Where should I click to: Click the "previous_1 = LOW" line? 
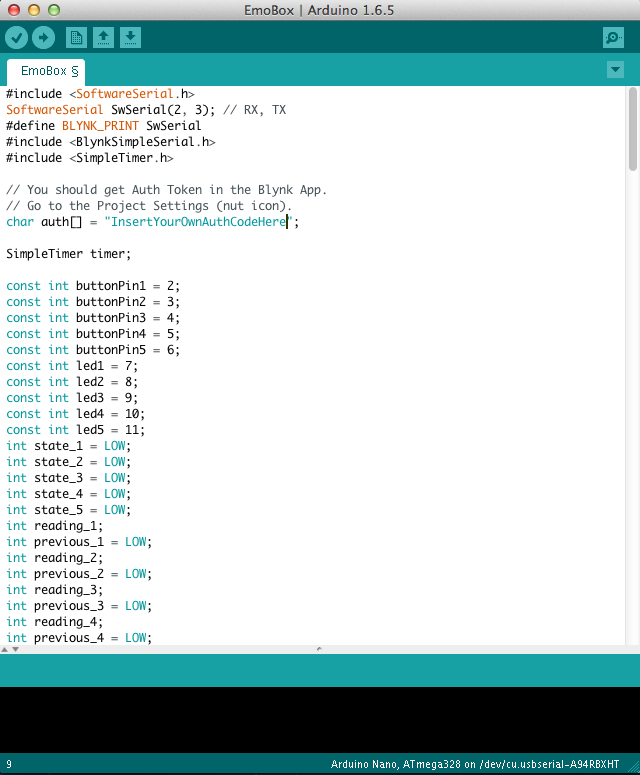[x=79, y=542]
